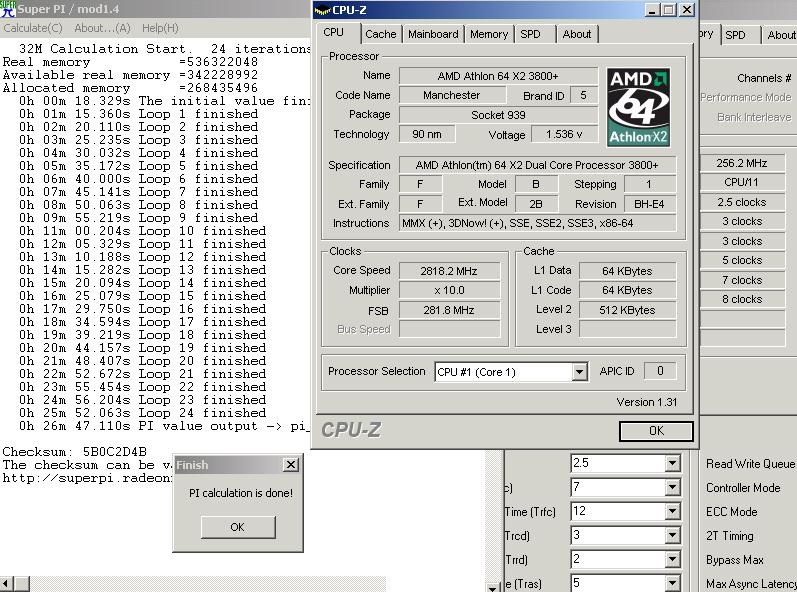Close the CPU-Z window

tap(686, 10)
